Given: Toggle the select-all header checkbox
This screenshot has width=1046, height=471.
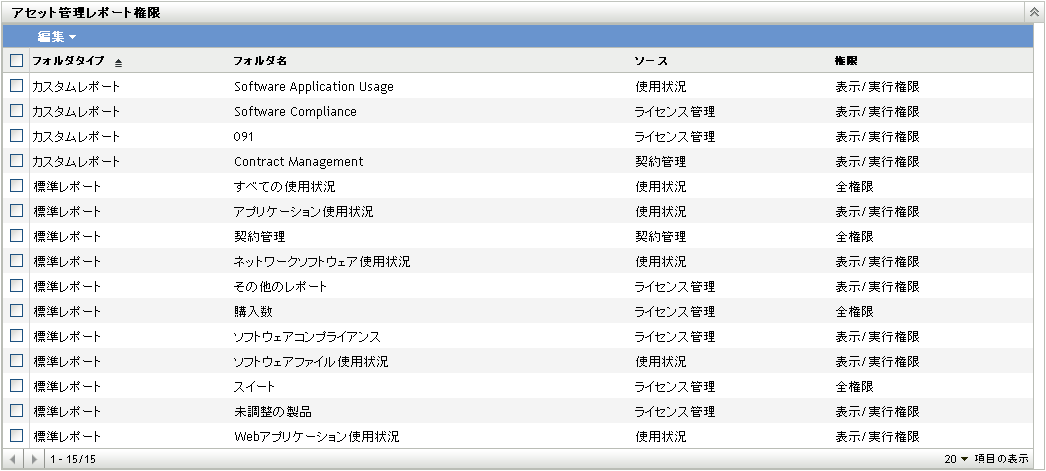Looking at the screenshot, I should pyautogui.click(x=16, y=61).
